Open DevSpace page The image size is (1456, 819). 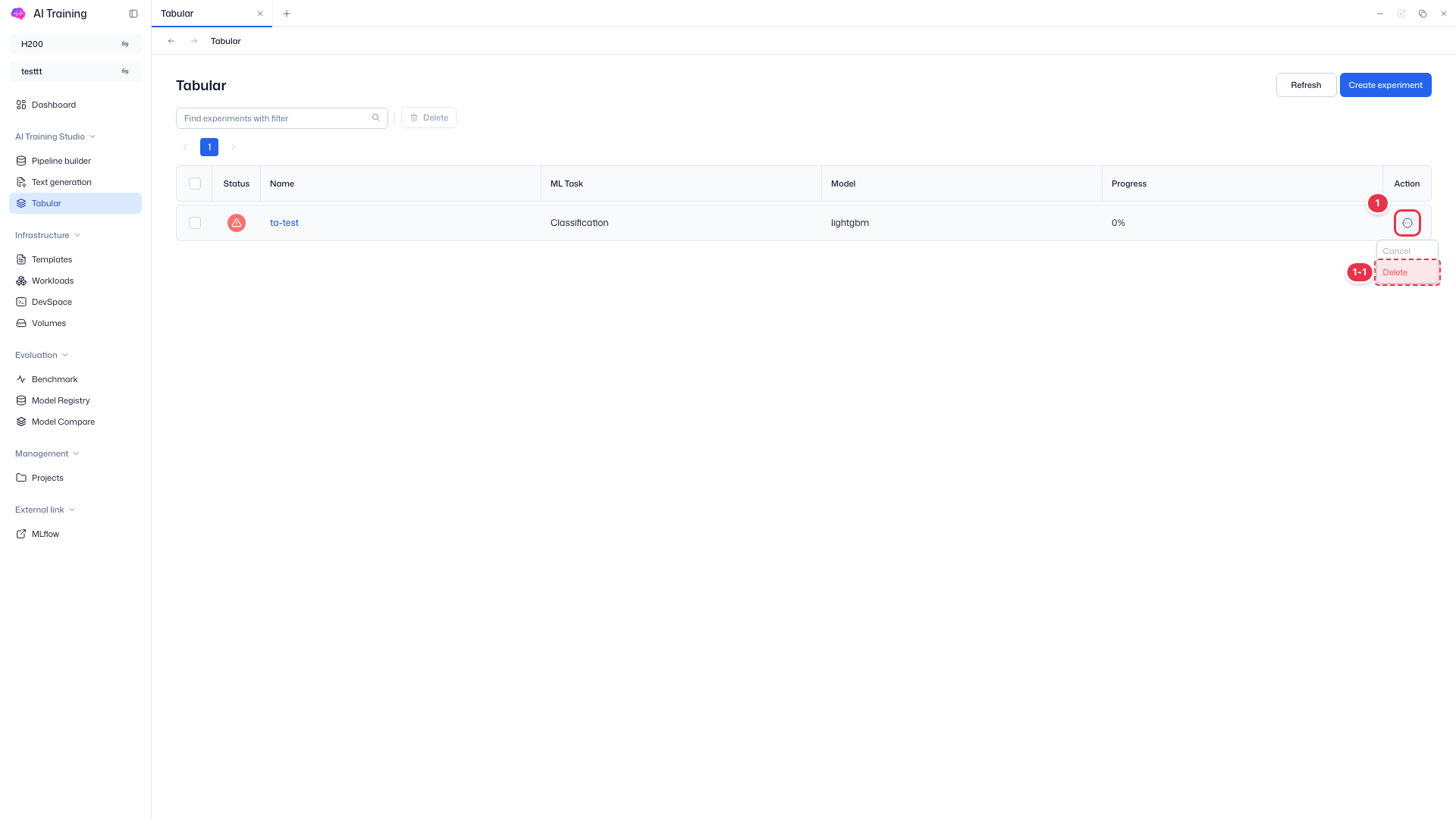75,302
